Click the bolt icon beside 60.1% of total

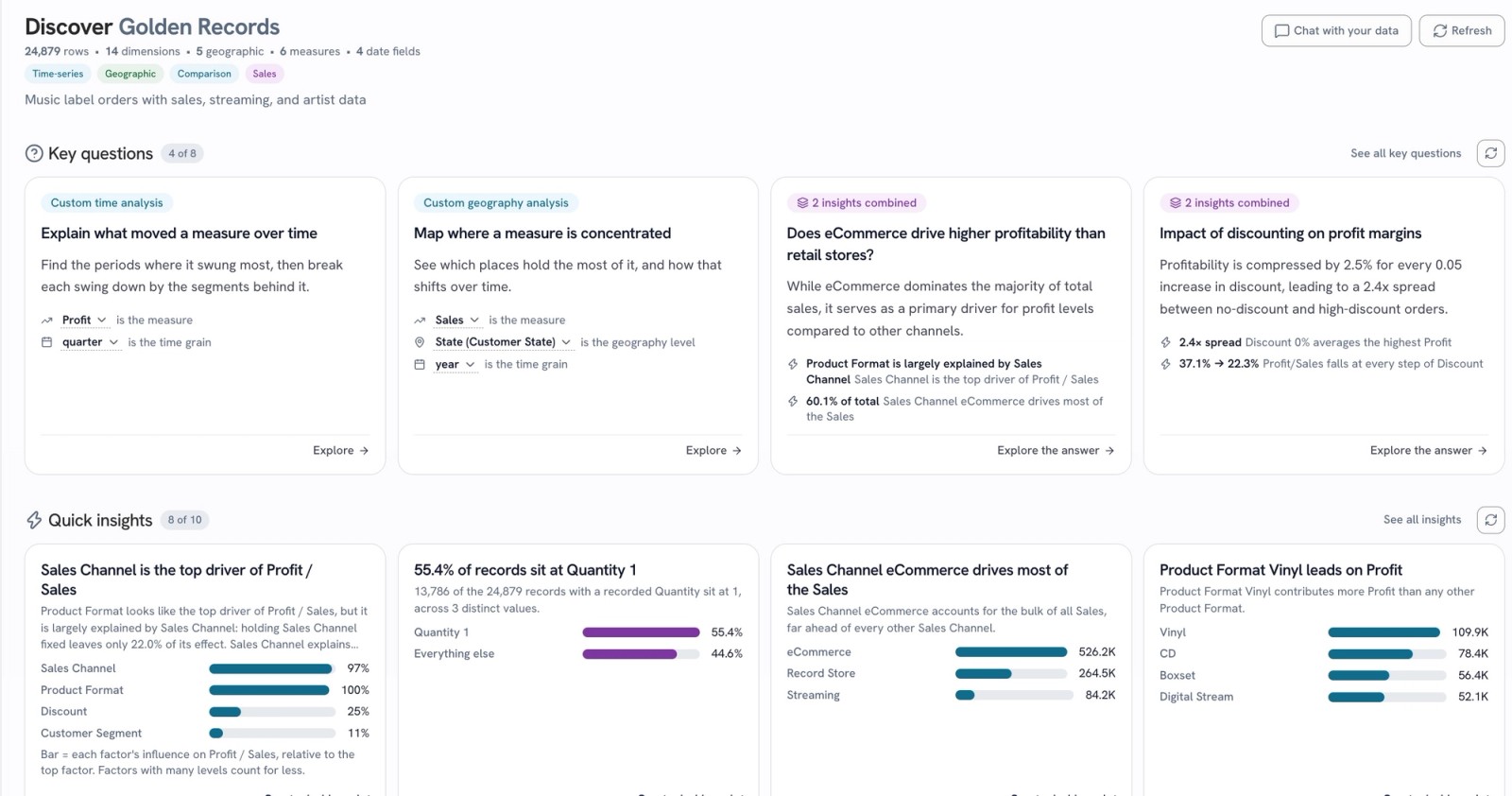point(793,401)
